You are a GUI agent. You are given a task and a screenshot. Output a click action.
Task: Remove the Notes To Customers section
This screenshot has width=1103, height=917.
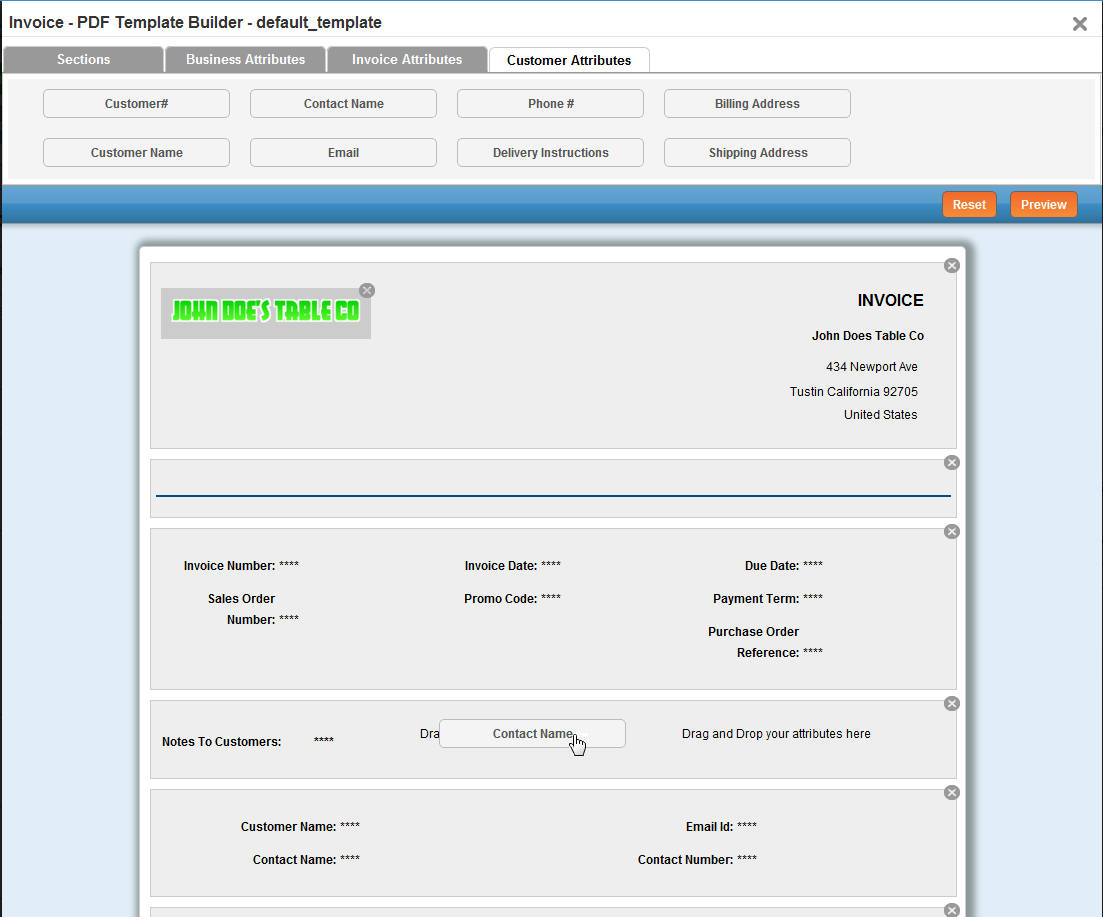coord(951,703)
